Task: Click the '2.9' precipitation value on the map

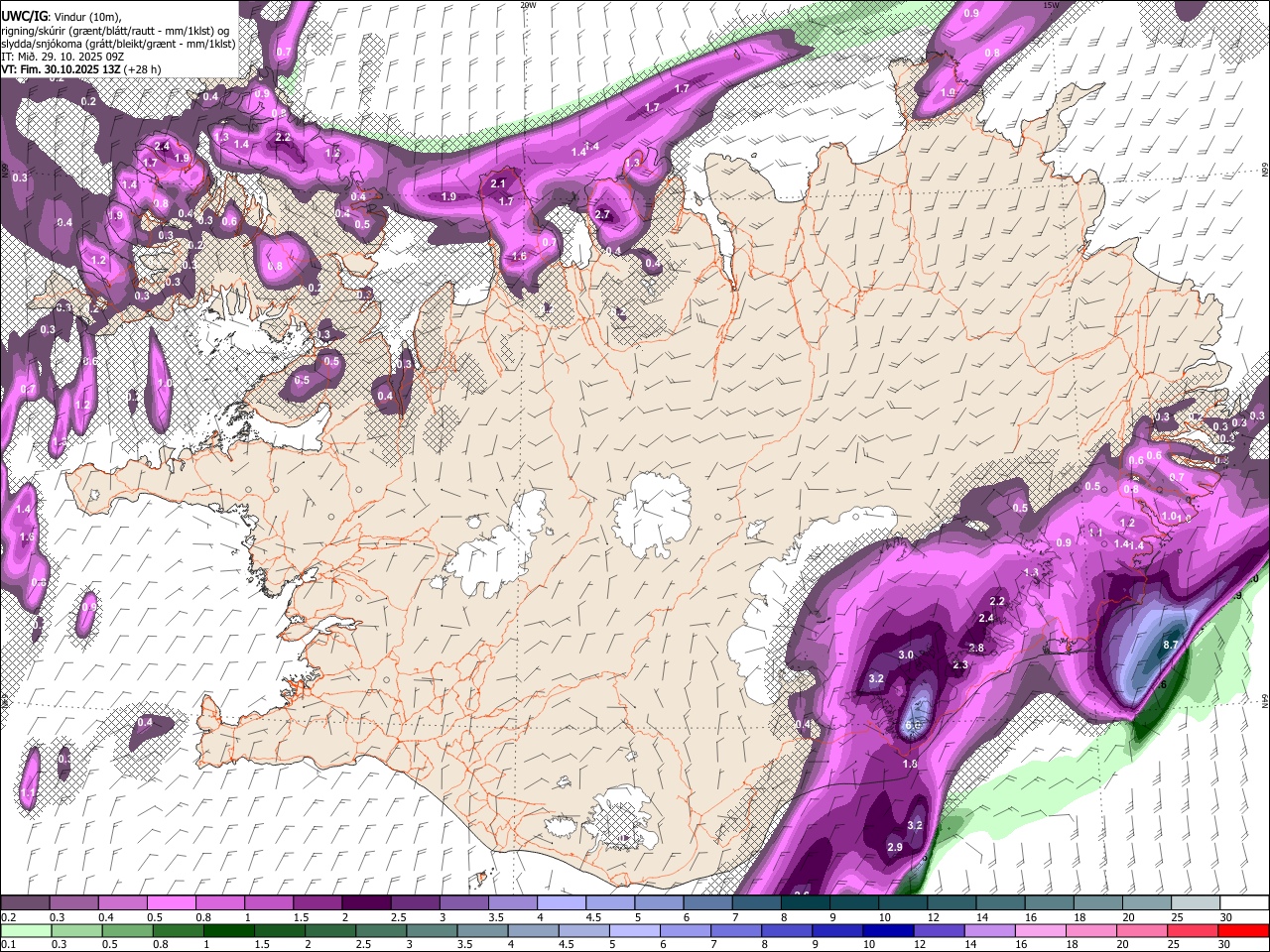Action: 895,848
